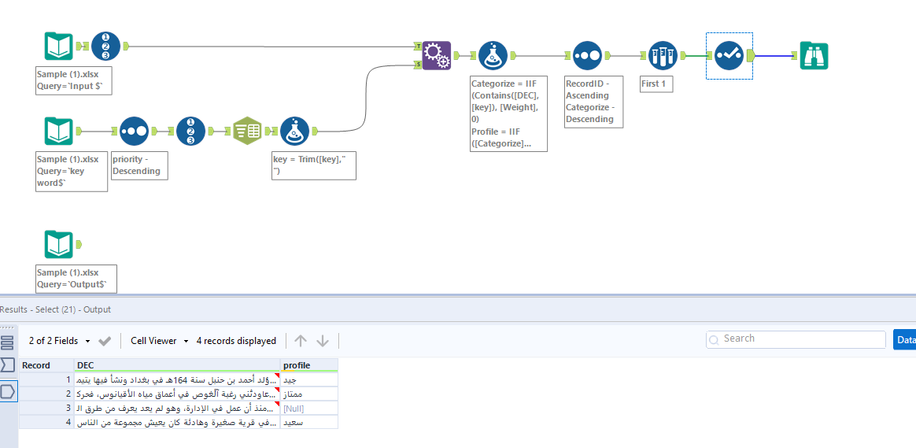The image size is (916, 448).
Task: Click the Messages list icon in Results sidebar
Action: tap(7, 343)
